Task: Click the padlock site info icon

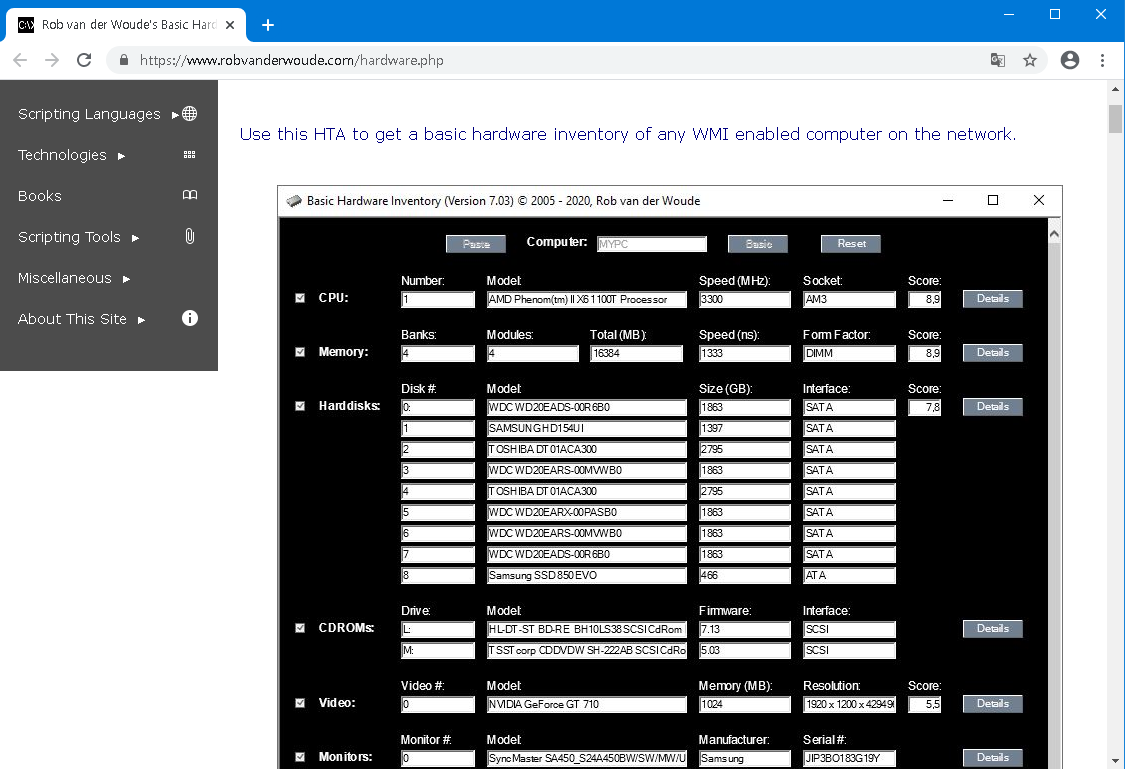Action: [124, 60]
